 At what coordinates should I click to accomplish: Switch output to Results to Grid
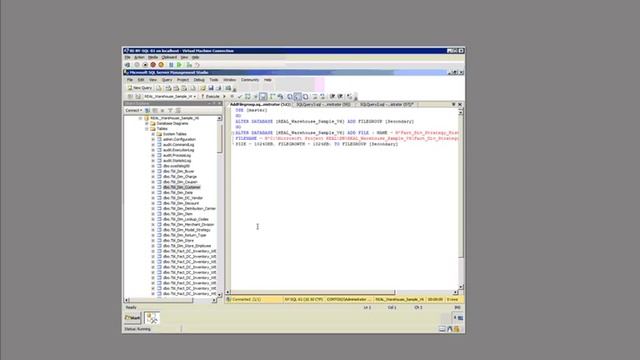coord(298,96)
